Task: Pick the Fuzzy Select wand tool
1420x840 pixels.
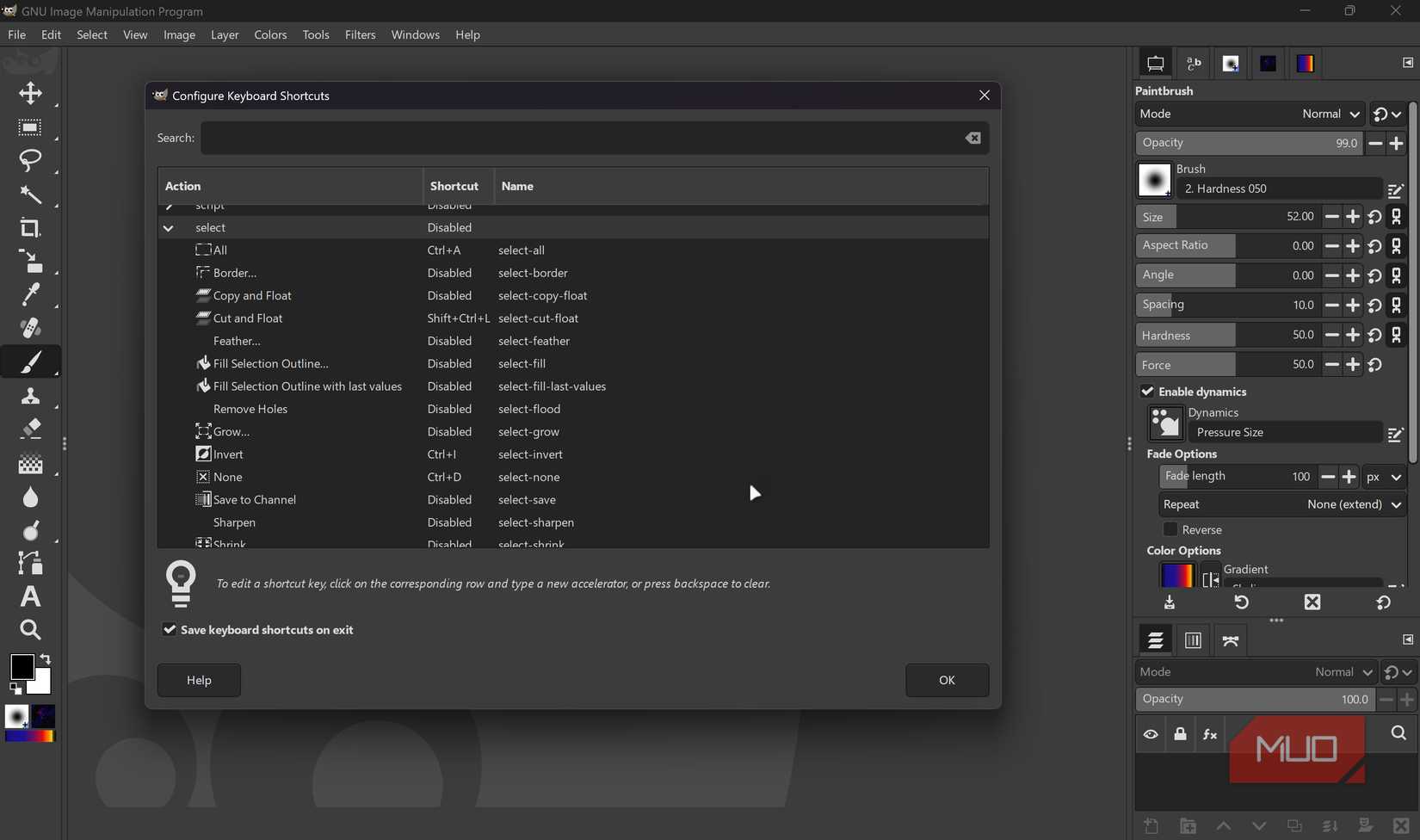Action: pos(30,195)
